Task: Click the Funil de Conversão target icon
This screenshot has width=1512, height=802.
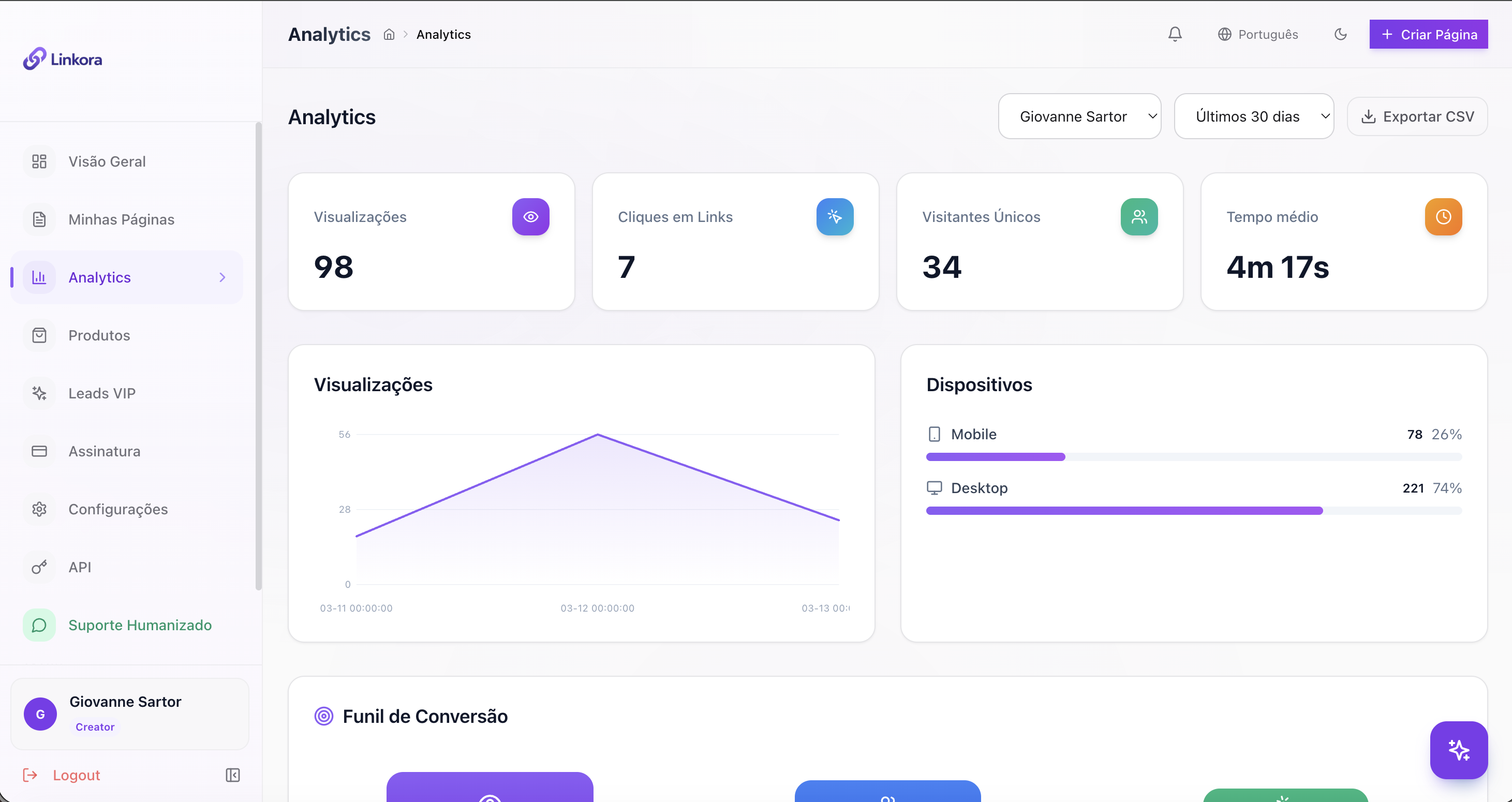Action: tap(323, 716)
